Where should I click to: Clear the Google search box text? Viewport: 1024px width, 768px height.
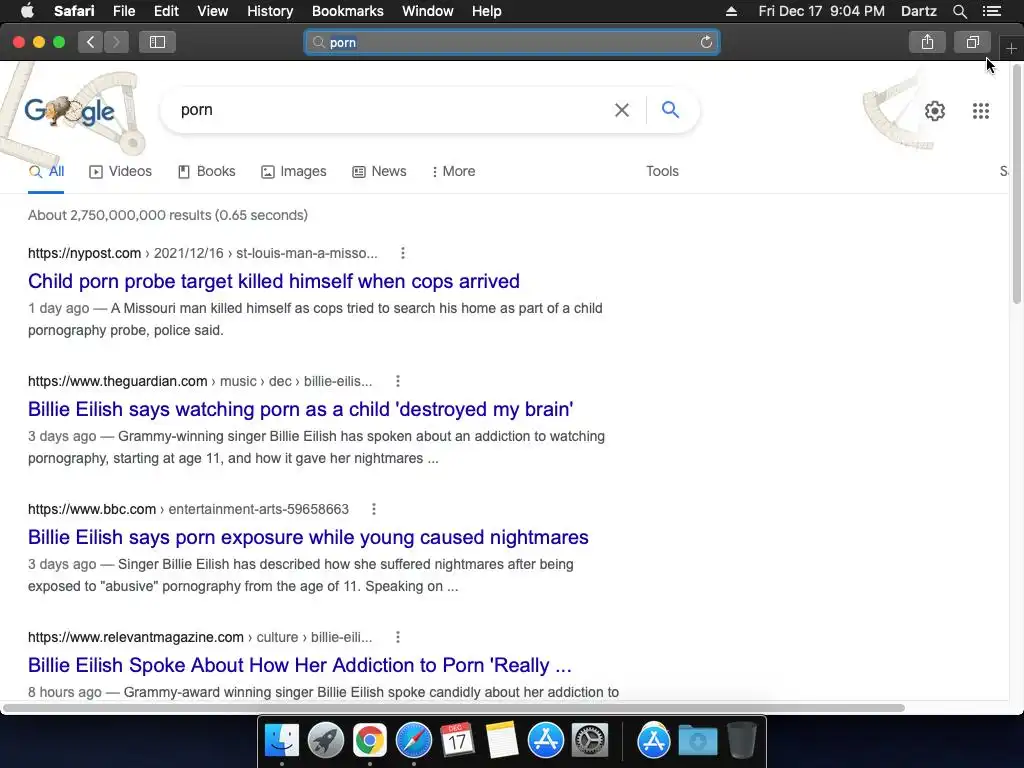point(622,110)
